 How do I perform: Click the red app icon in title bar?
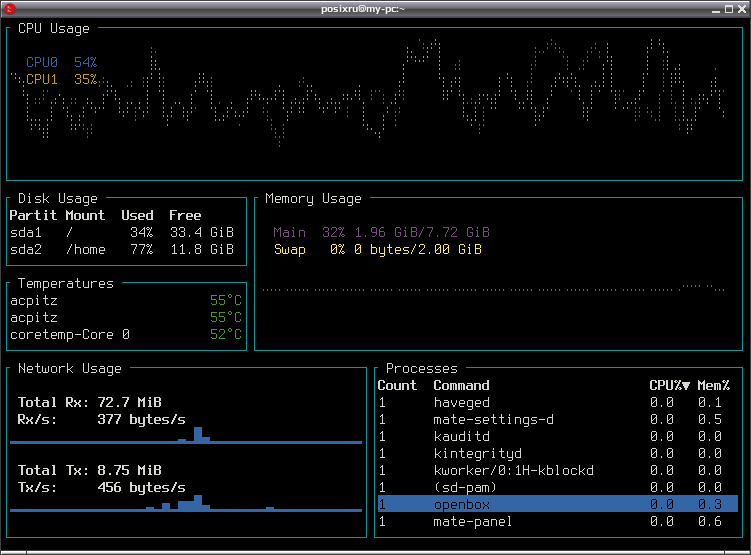click(10, 9)
